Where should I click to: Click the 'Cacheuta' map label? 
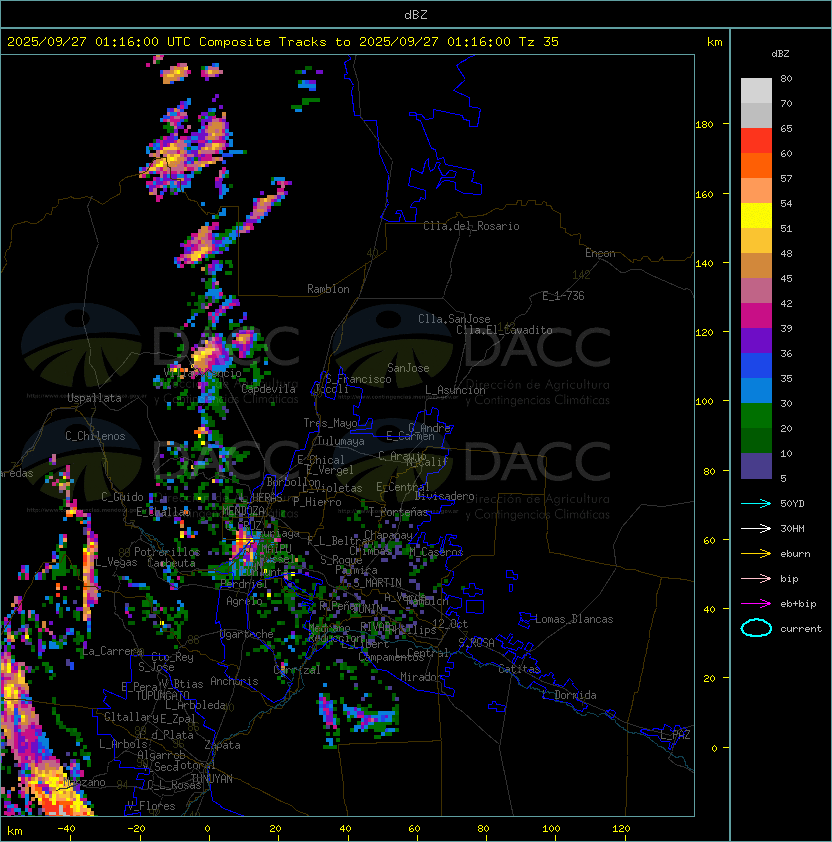(x=171, y=563)
